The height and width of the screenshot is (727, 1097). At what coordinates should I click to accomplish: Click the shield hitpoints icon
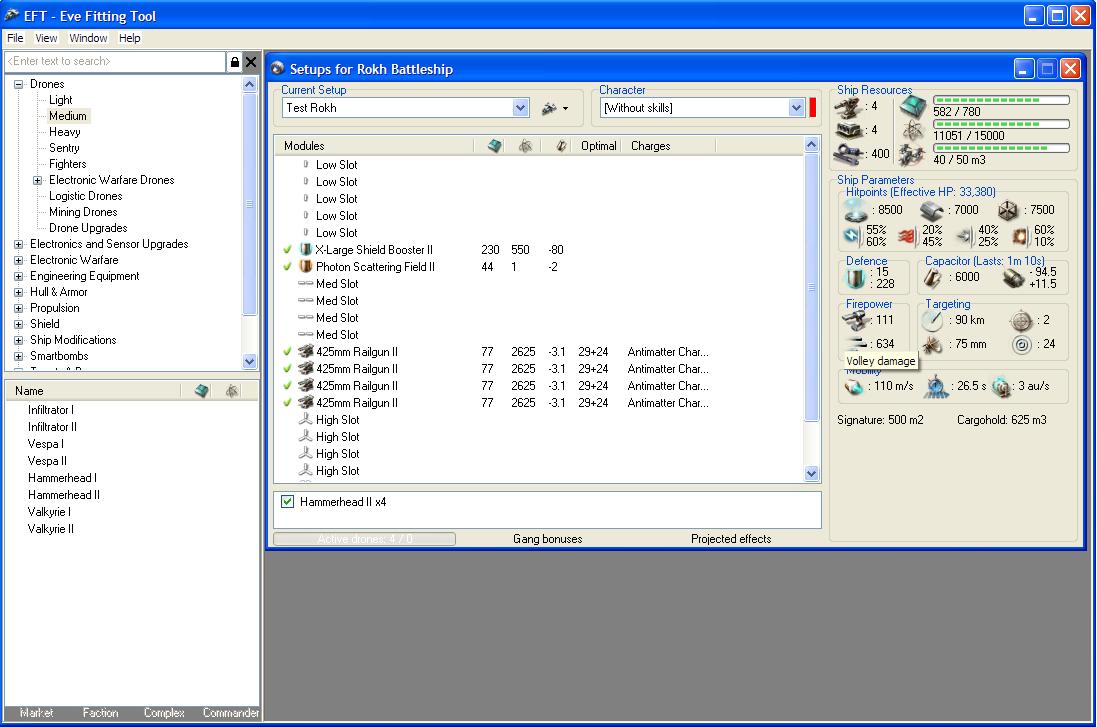tap(856, 210)
